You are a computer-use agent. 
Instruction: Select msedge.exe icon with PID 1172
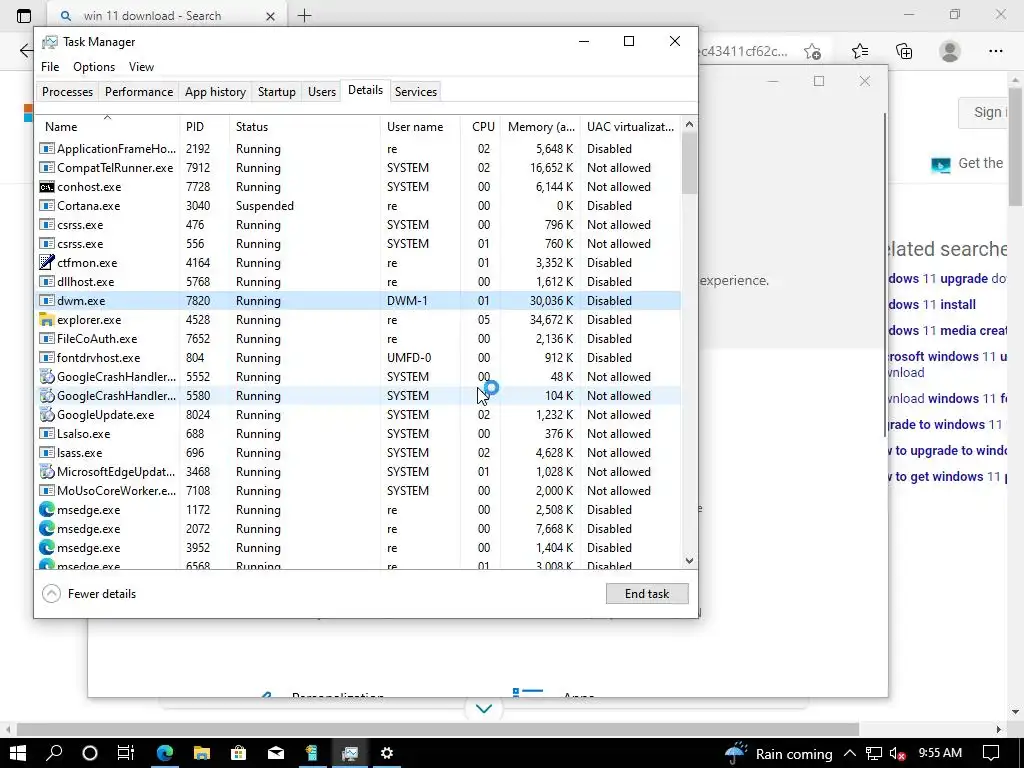click(46, 509)
